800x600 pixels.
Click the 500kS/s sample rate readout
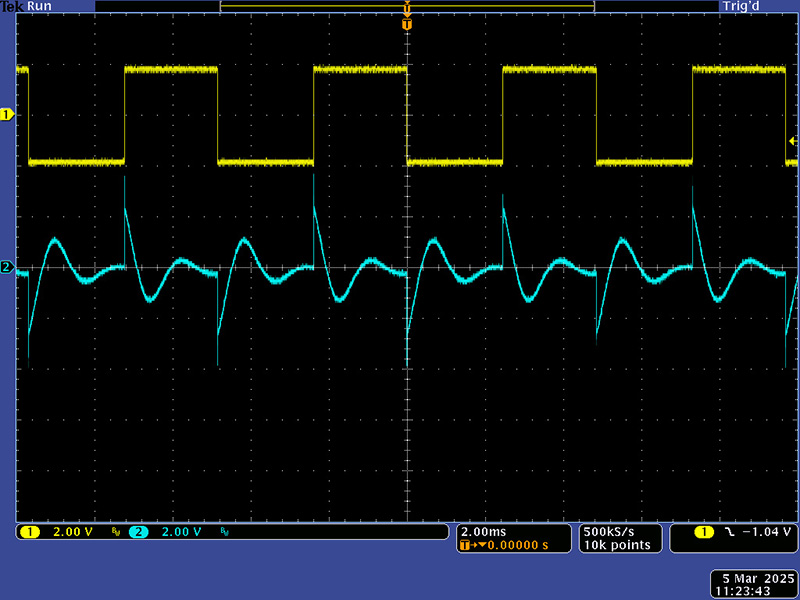pos(610,531)
